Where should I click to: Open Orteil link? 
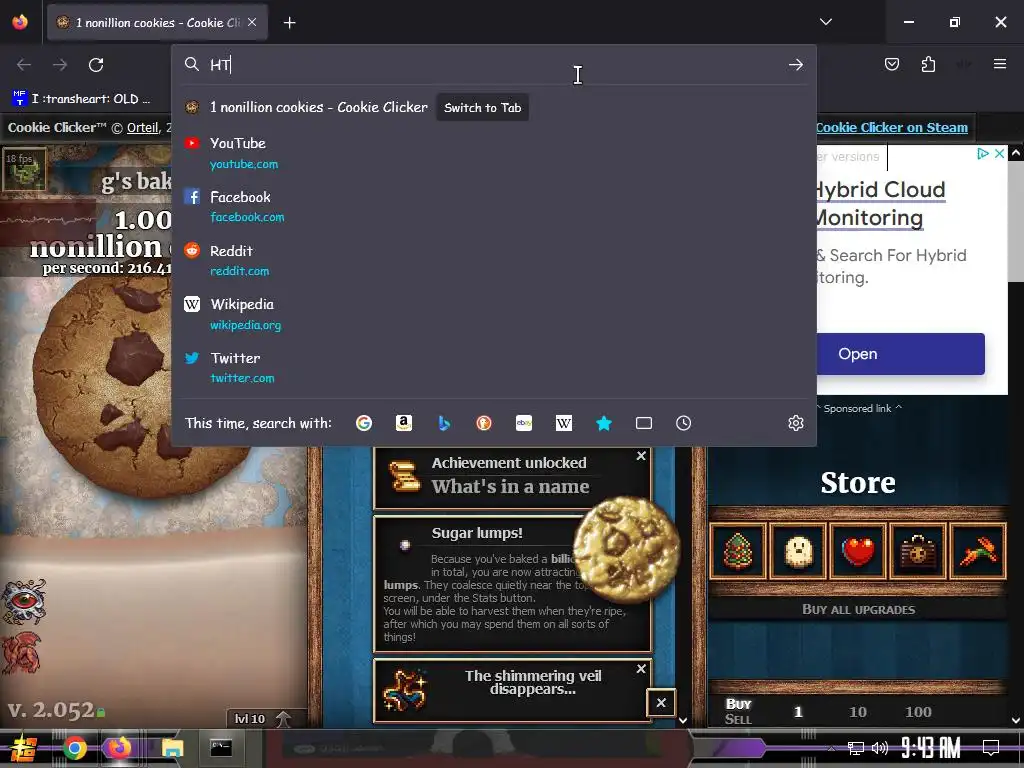(142, 127)
